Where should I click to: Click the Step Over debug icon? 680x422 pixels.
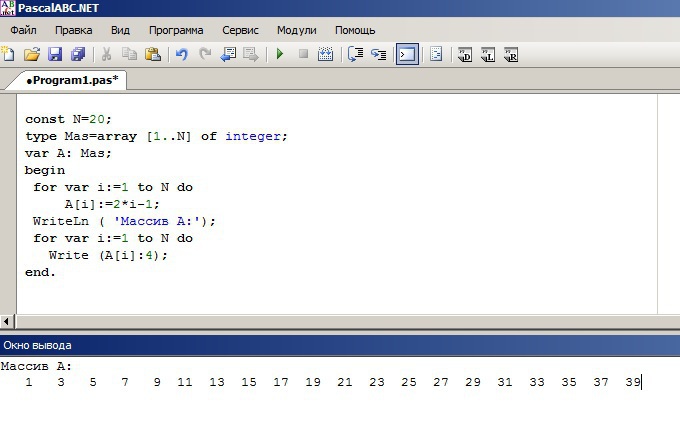click(356, 55)
